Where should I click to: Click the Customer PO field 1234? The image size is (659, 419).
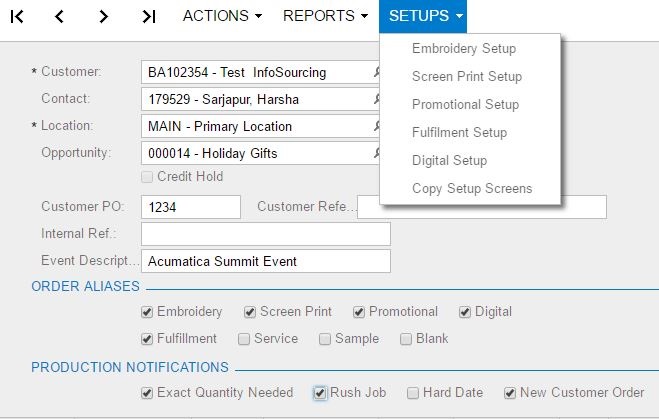[191, 207]
